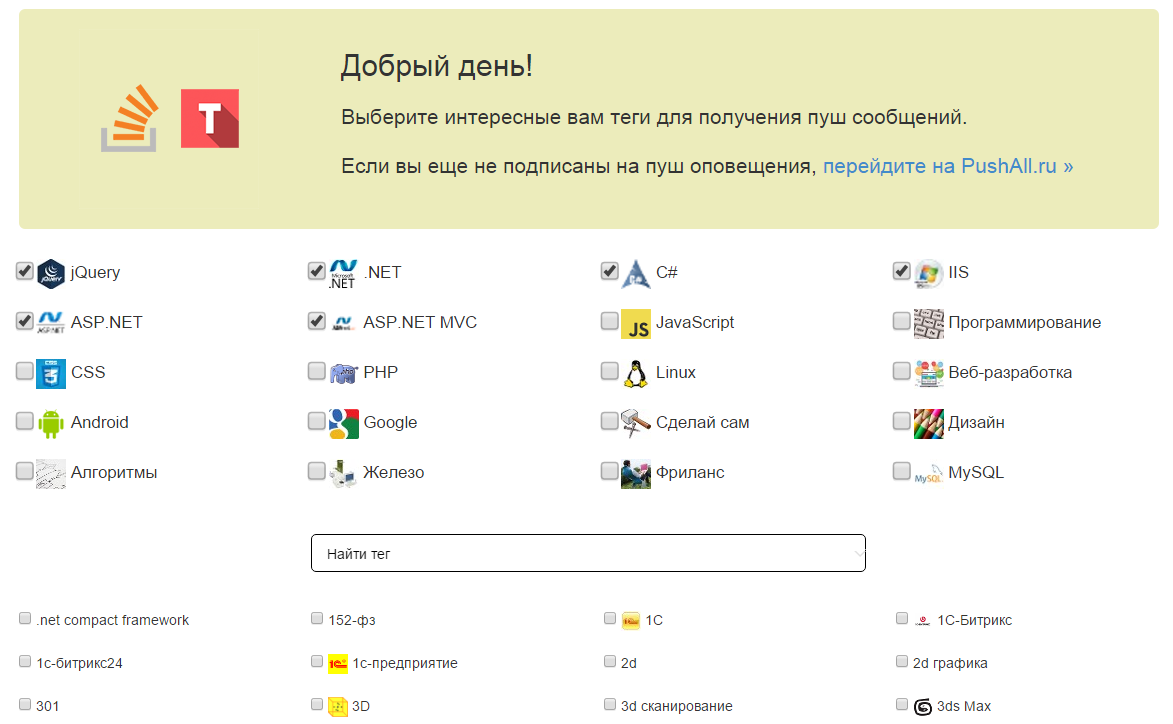Click the yellow JavaScript JS icon
Image resolution: width=1173 pixels, height=724 pixels.
[636, 324]
